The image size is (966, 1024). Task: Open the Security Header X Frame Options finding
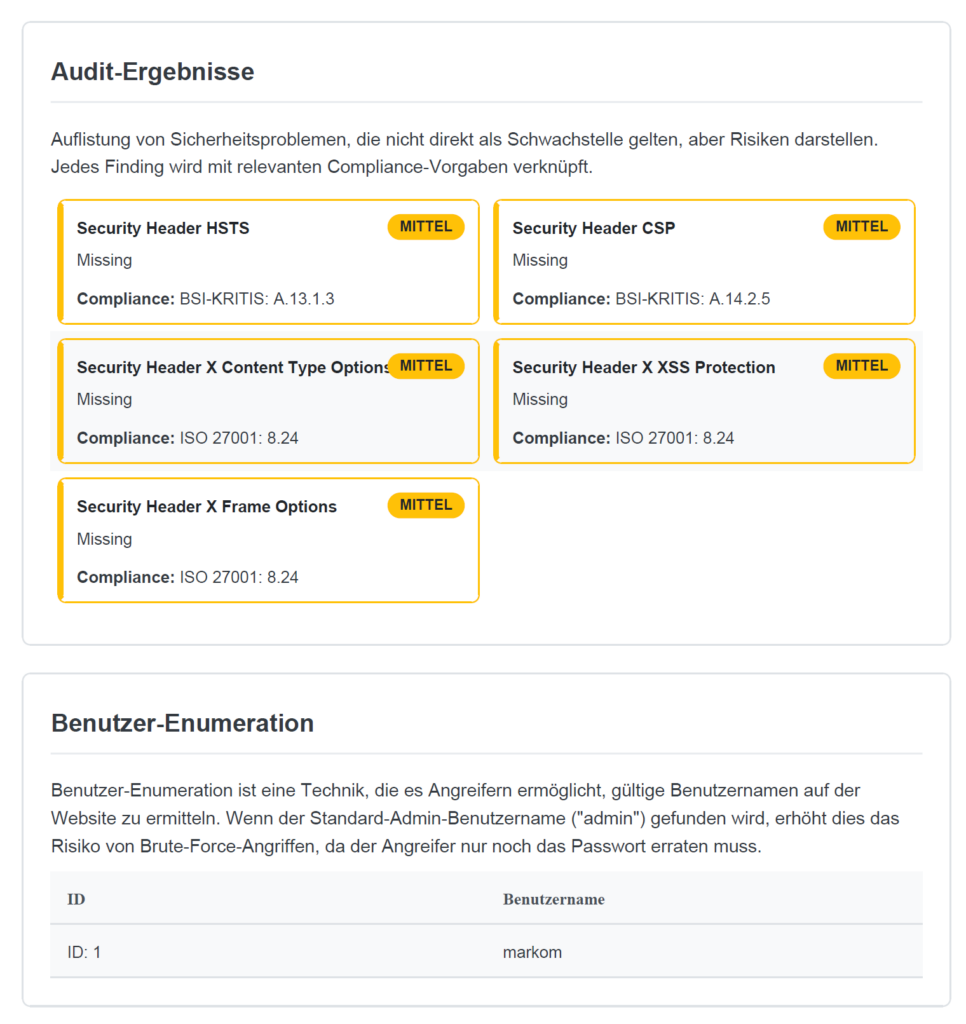point(206,507)
